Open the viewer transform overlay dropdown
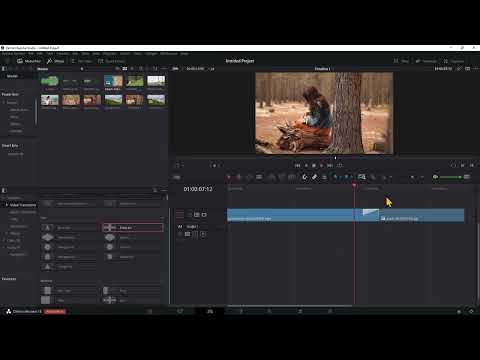This screenshot has width=480, height=360. click(x=179, y=165)
